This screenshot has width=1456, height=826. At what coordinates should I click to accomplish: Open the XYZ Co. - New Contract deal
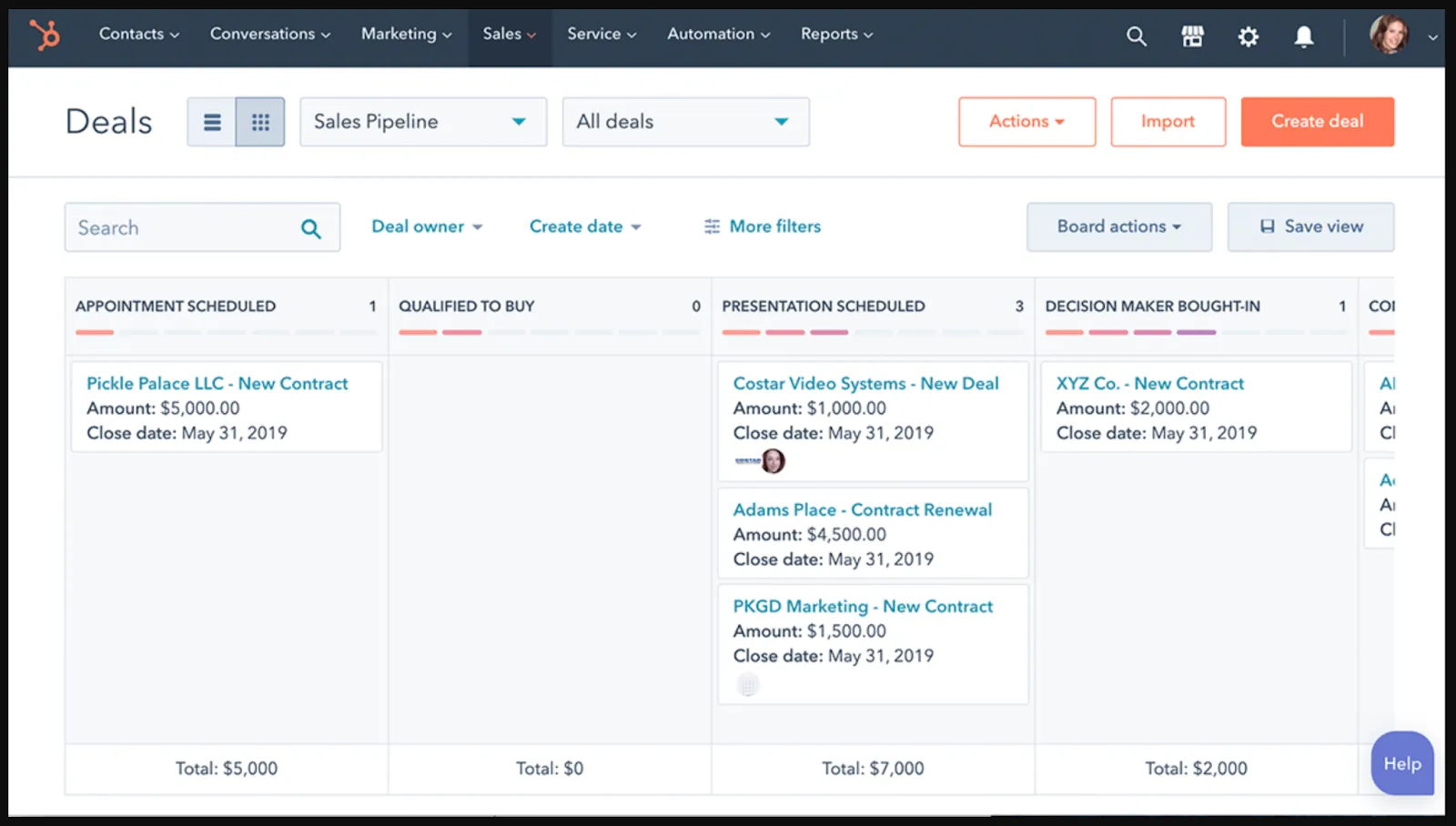(x=1150, y=383)
